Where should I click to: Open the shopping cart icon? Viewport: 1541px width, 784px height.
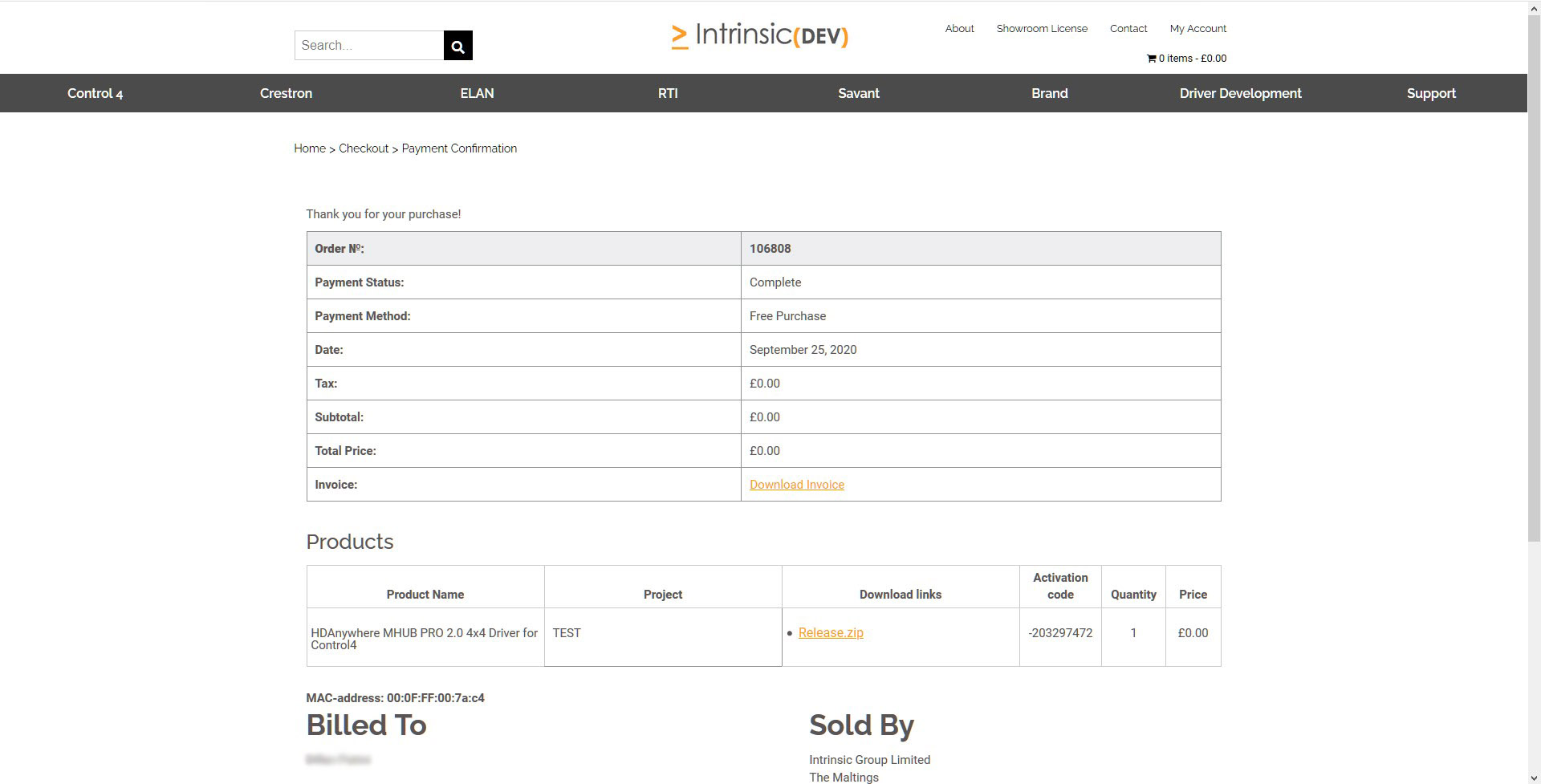click(x=1152, y=59)
